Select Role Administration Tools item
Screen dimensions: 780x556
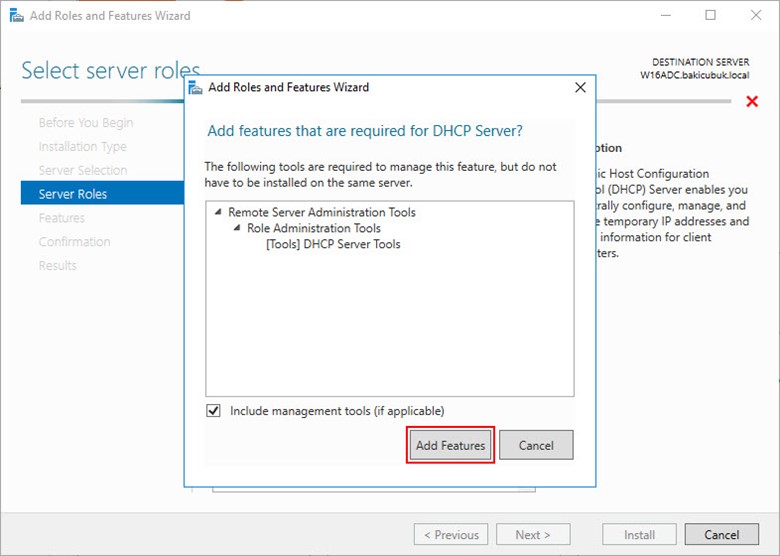313,228
